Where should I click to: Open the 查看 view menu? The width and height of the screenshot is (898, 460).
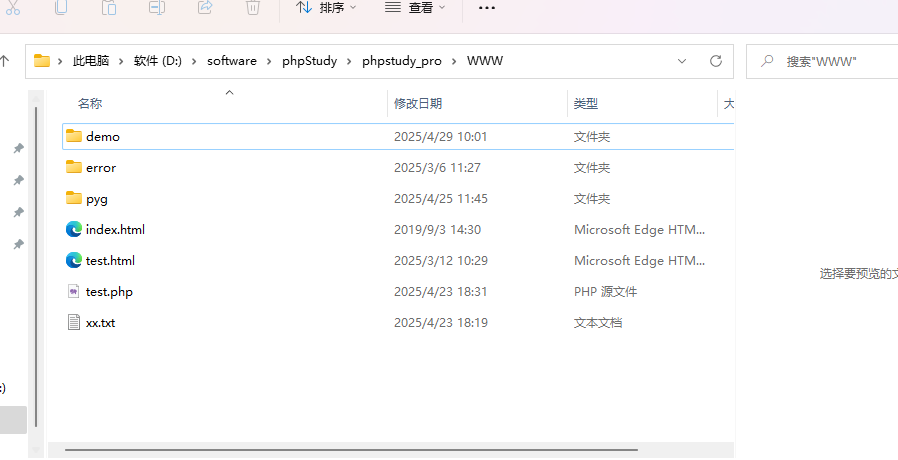pyautogui.click(x=415, y=7)
